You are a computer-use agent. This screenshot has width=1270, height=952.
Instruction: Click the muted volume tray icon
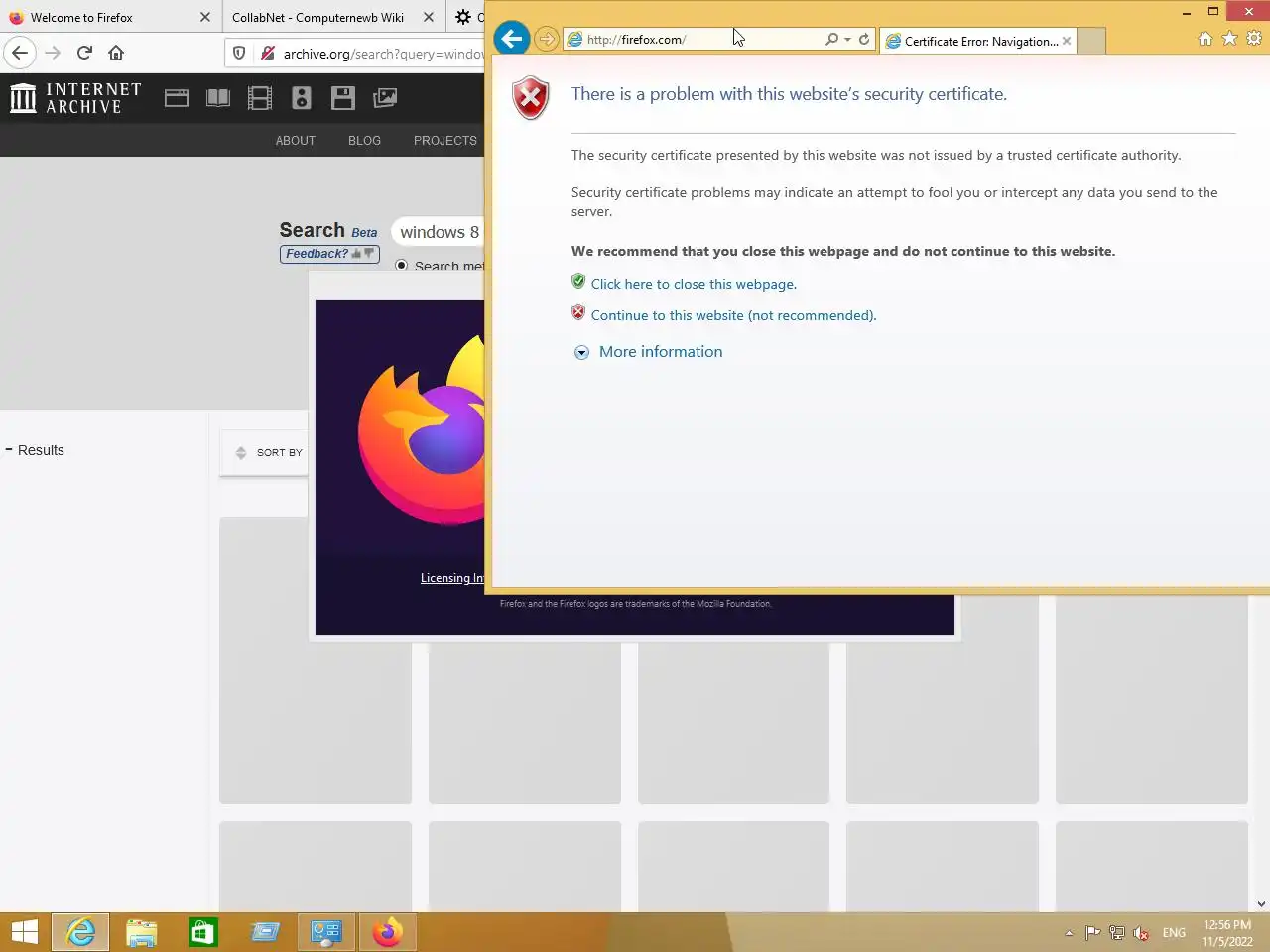coord(1141,933)
